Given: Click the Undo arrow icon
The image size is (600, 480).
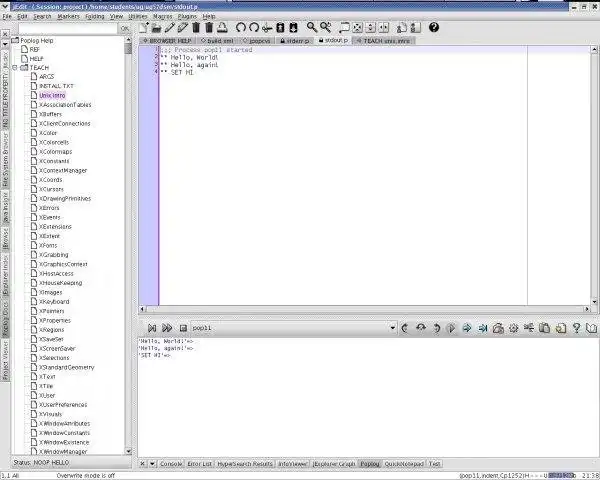Looking at the screenshot, I should (x=240, y=28).
